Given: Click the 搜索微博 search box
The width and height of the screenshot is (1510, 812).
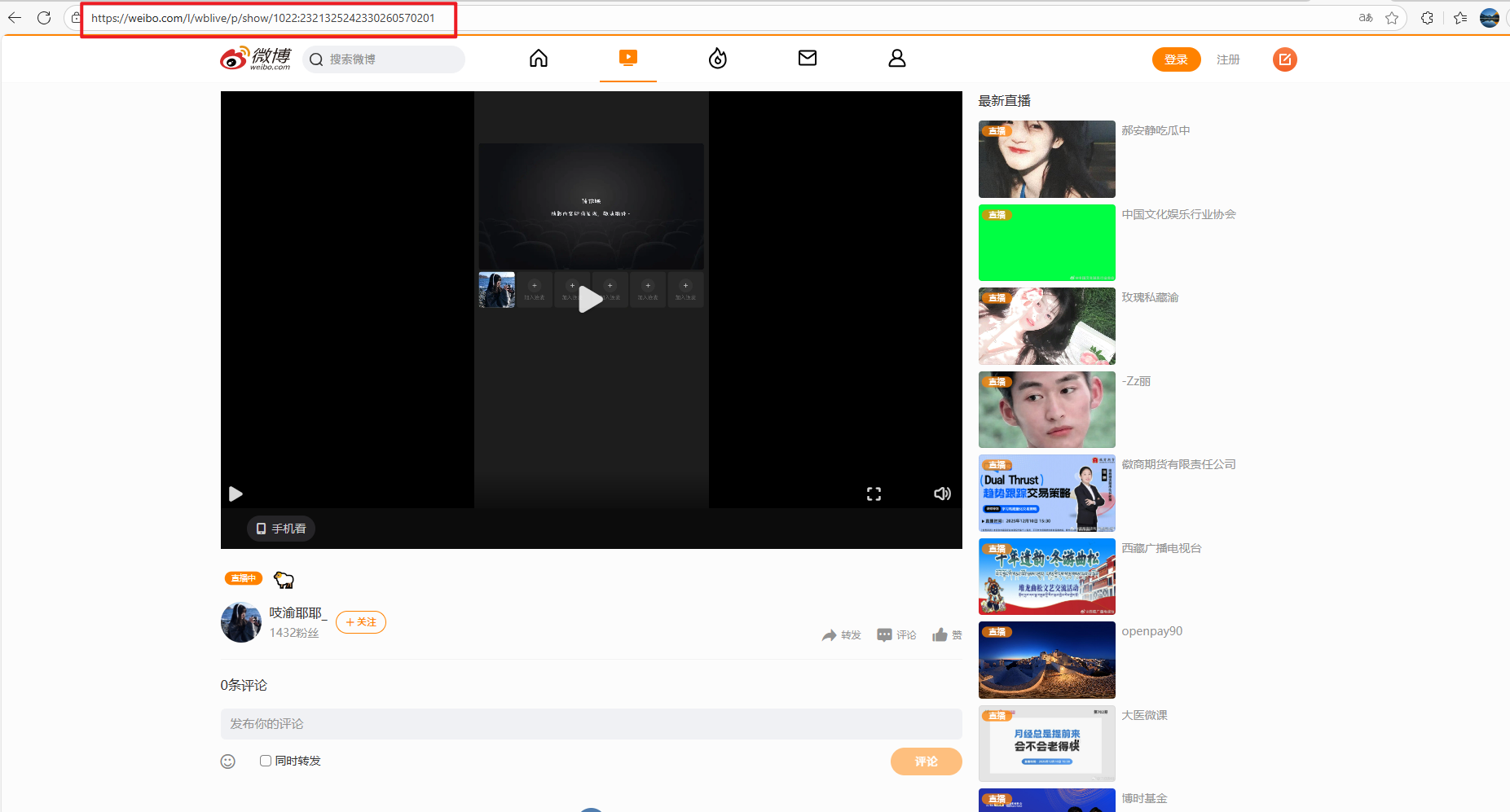Looking at the screenshot, I should (391, 59).
